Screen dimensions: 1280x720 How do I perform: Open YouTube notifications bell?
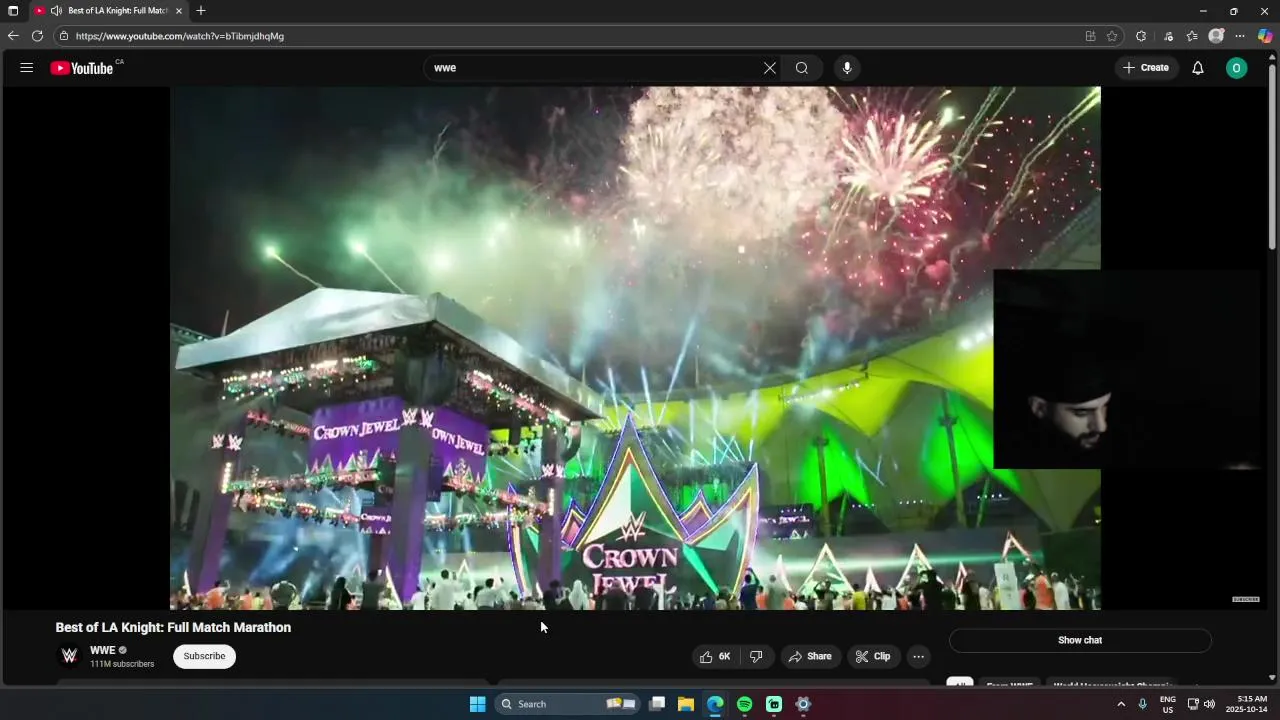click(x=1198, y=68)
